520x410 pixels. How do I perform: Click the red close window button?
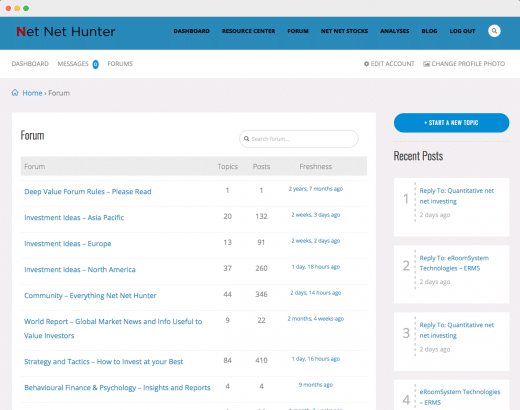(8, 8)
